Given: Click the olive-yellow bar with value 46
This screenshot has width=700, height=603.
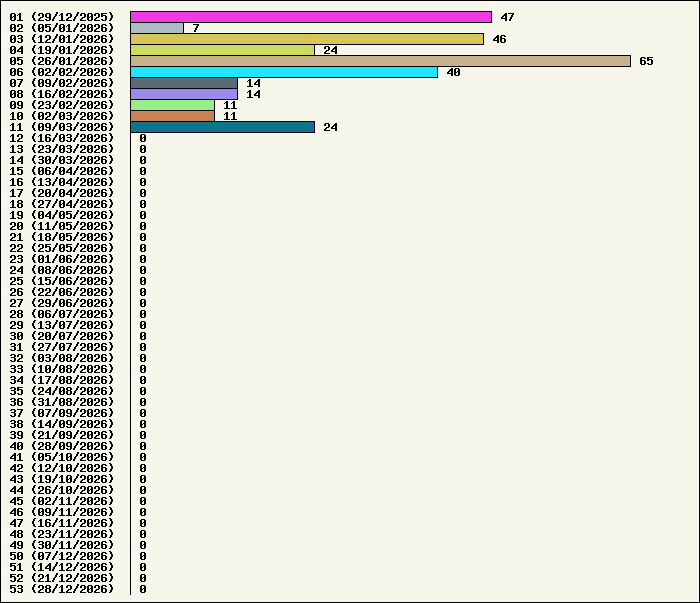Looking at the screenshot, I should click(x=307, y=39).
